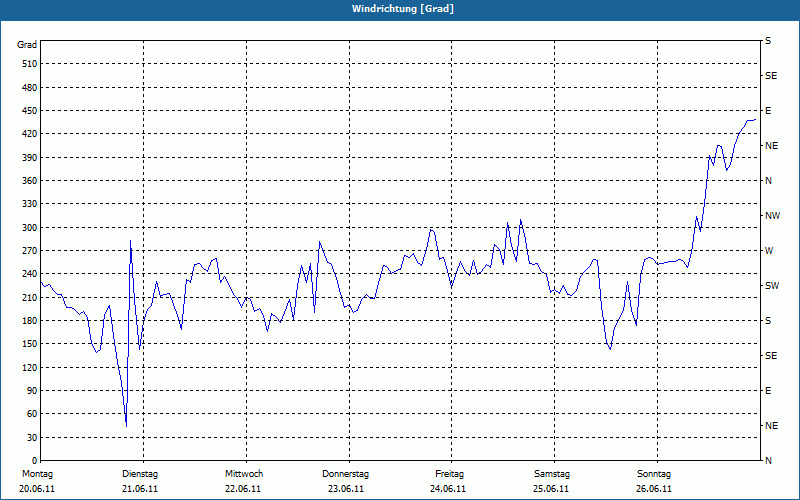
Task: Click the 180 degree axis label
Action: [x=30, y=320]
